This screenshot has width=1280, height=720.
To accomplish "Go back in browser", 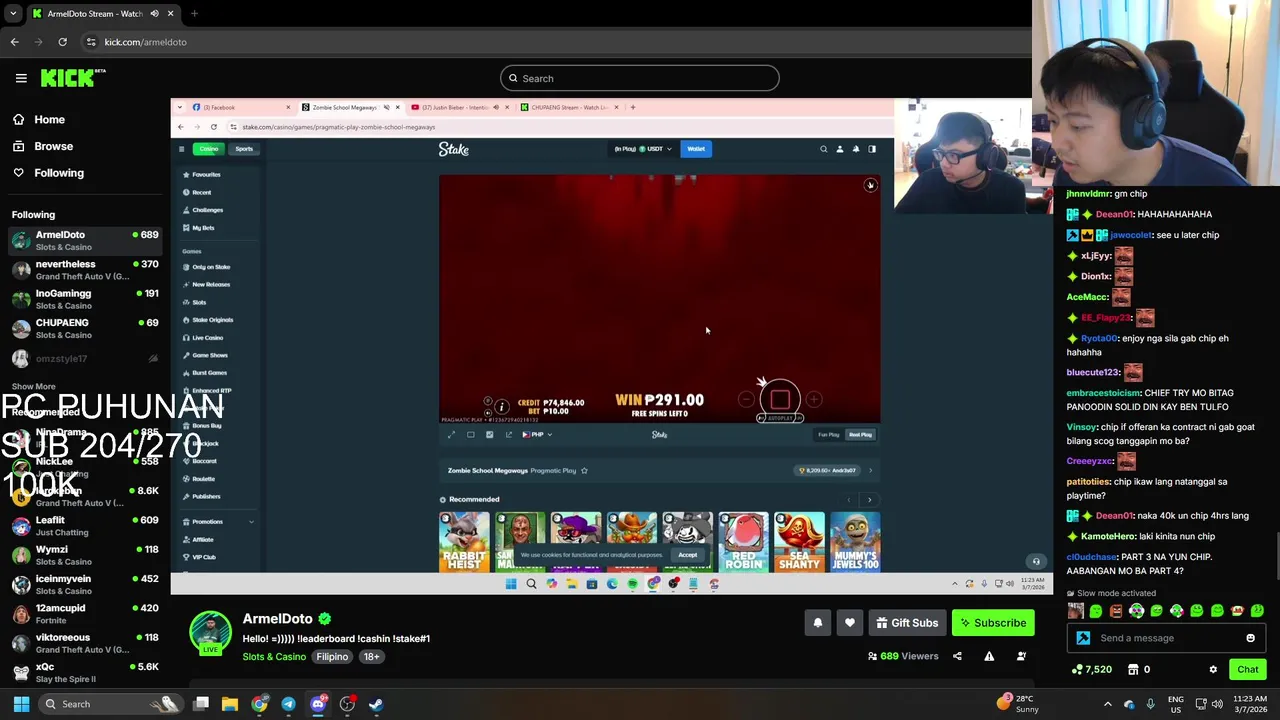I will click(14, 42).
